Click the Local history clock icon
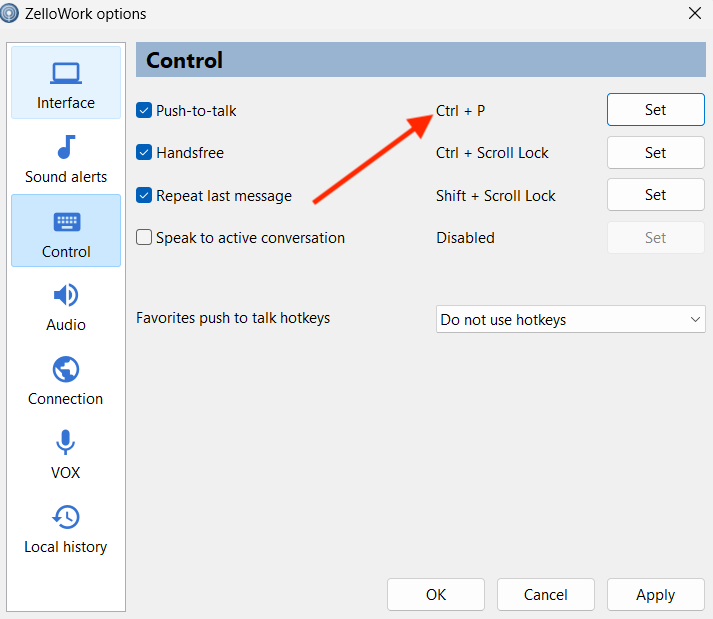 pyautogui.click(x=66, y=517)
